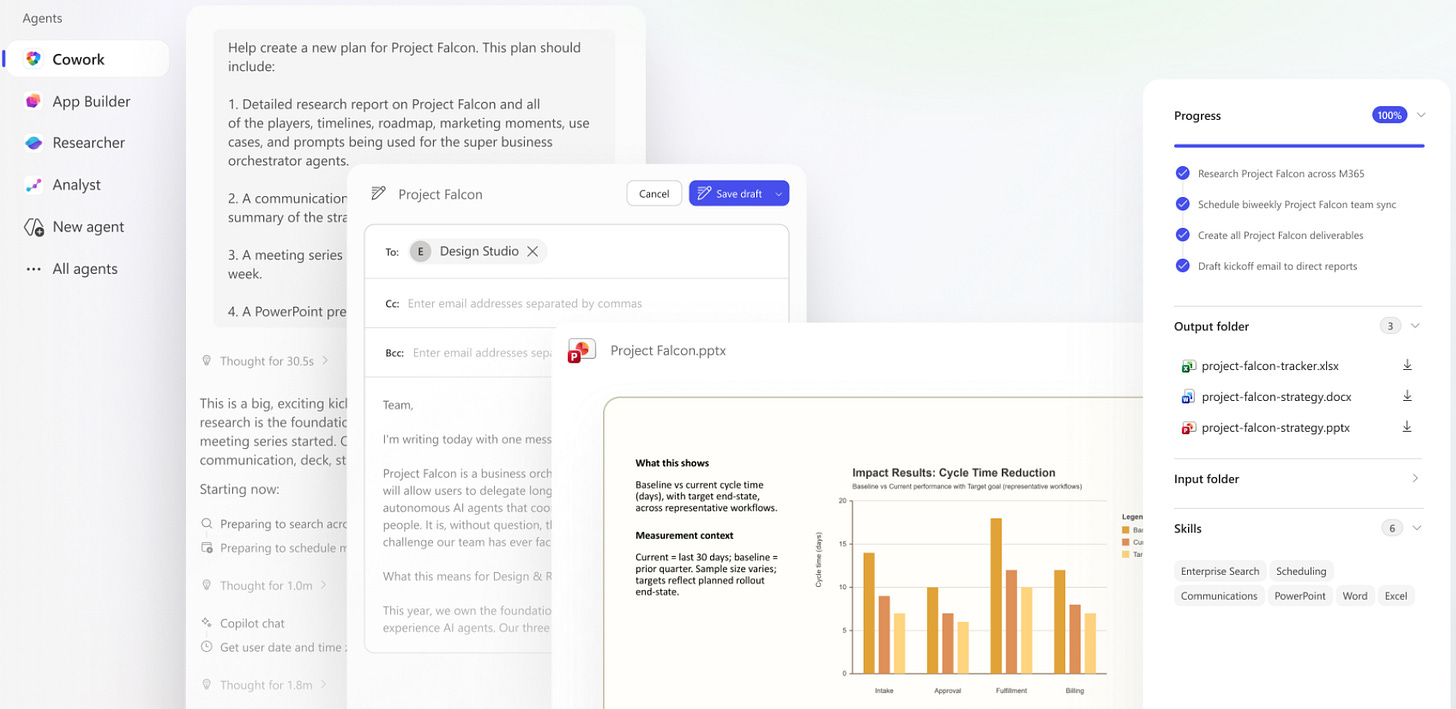Toggle 'Draft kickoff email to direct reports' check

click(x=1183, y=266)
